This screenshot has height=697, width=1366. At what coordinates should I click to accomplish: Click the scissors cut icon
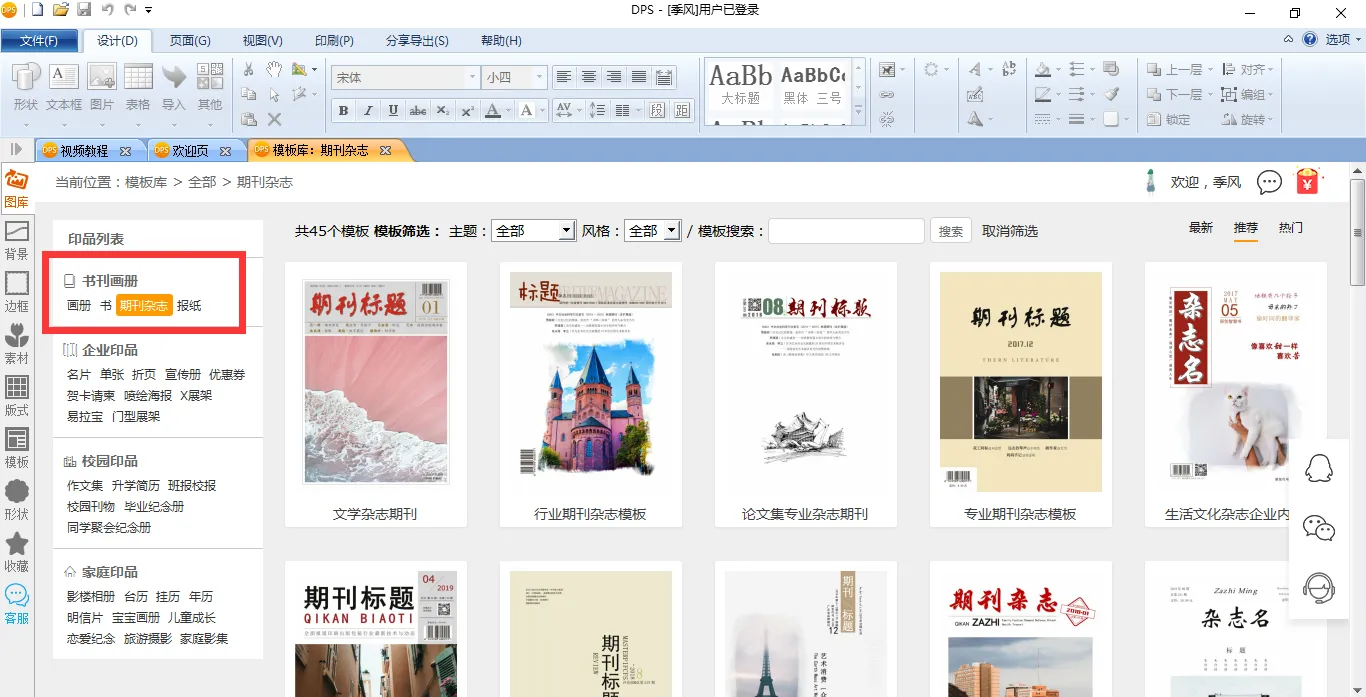(x=249, y=69)
